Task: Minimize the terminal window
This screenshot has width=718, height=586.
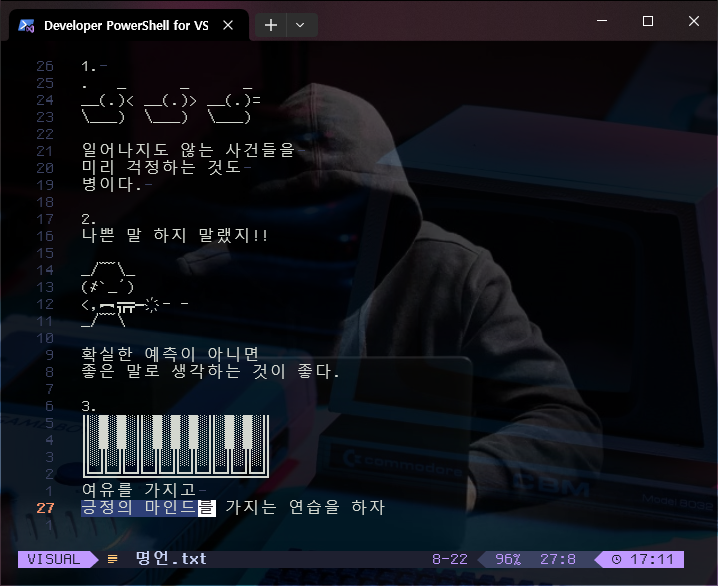Action: [x=602, y=21]
